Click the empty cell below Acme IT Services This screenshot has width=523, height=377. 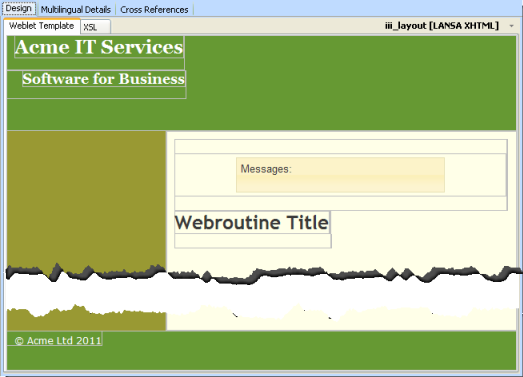click(x=96, y=64)
